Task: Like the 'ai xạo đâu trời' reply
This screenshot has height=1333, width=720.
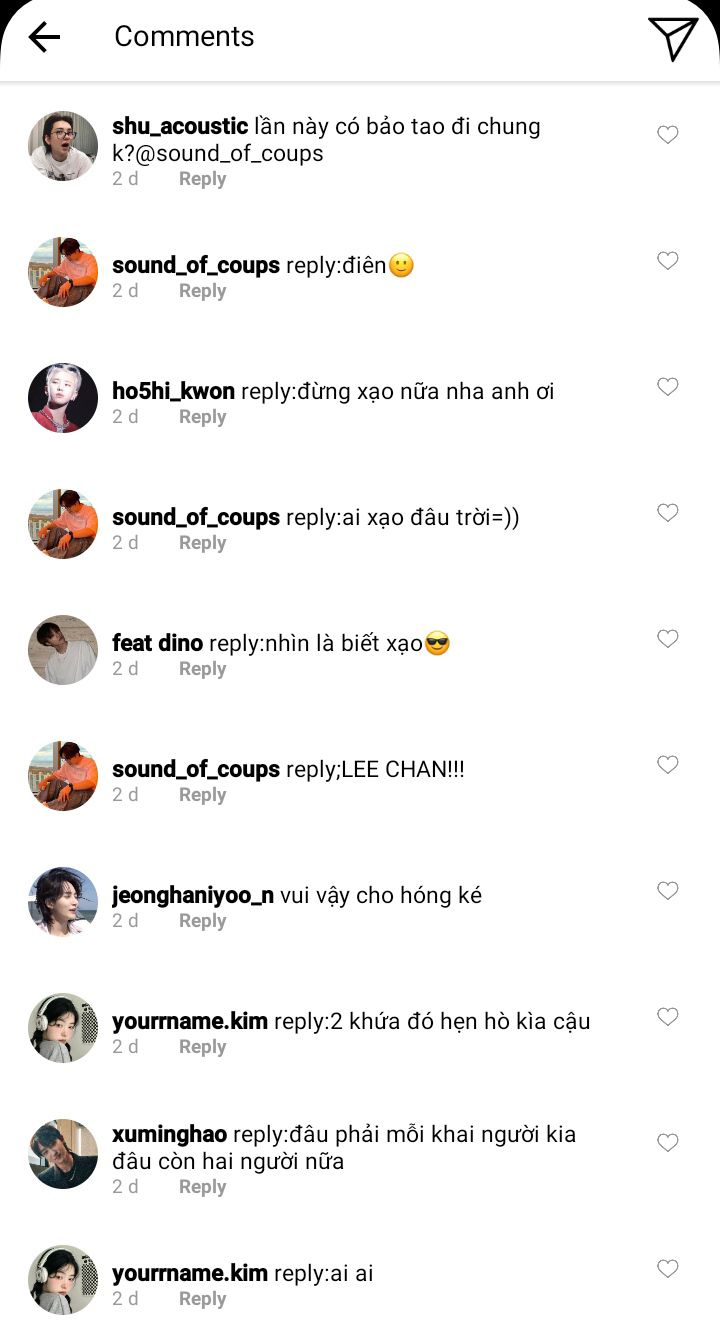Action: (668, 513)
